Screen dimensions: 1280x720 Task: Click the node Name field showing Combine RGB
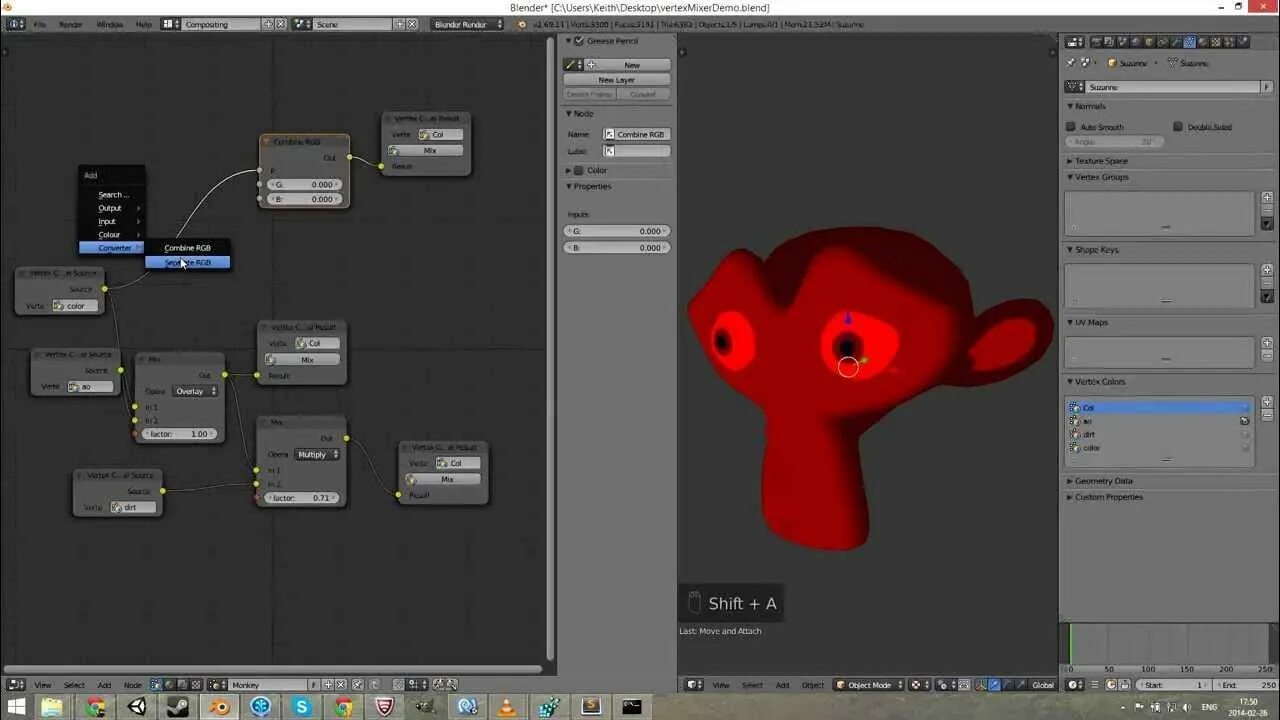coord(637,134)
